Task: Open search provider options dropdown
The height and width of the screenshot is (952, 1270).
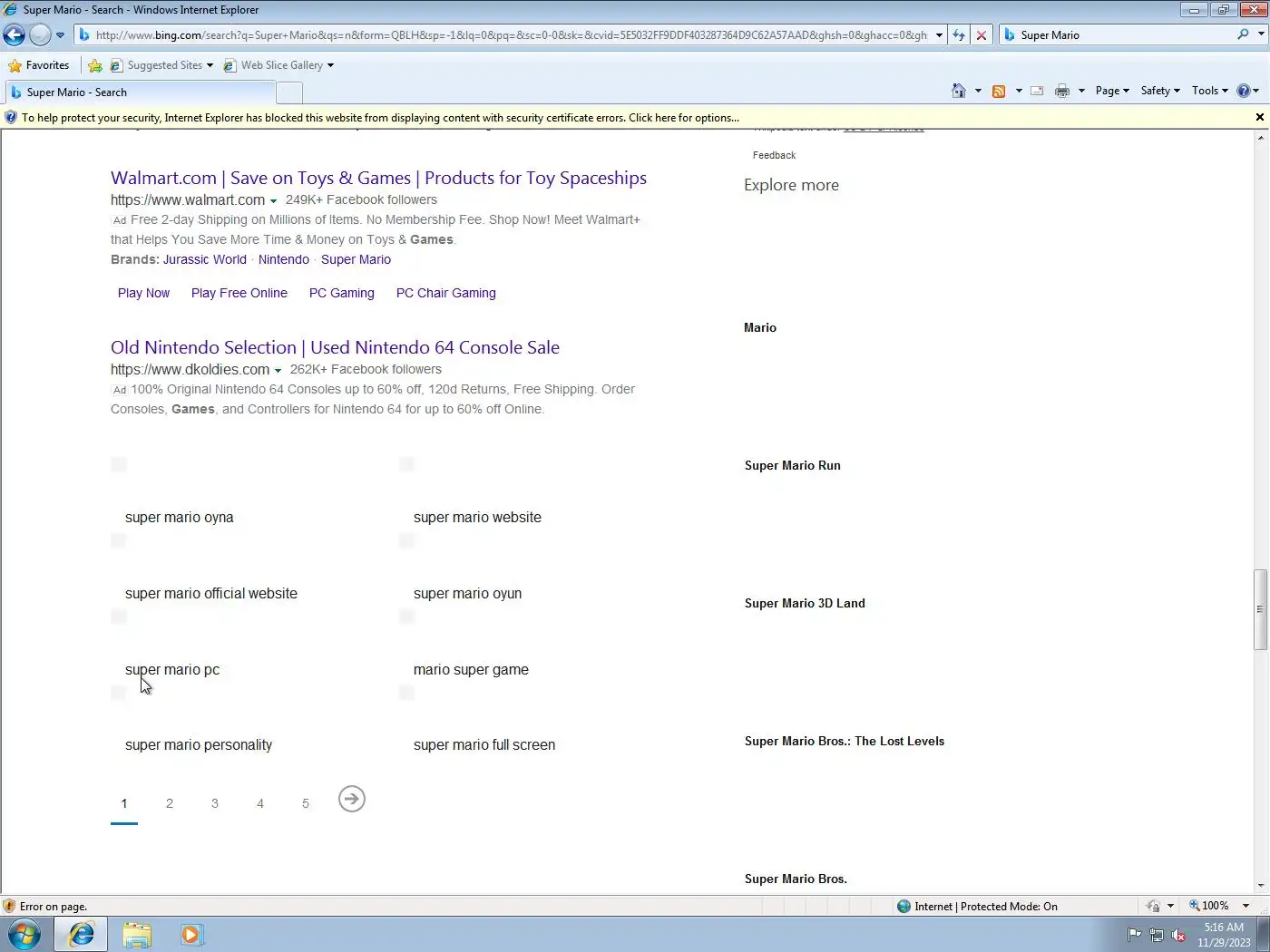Action: (1261, 34)
